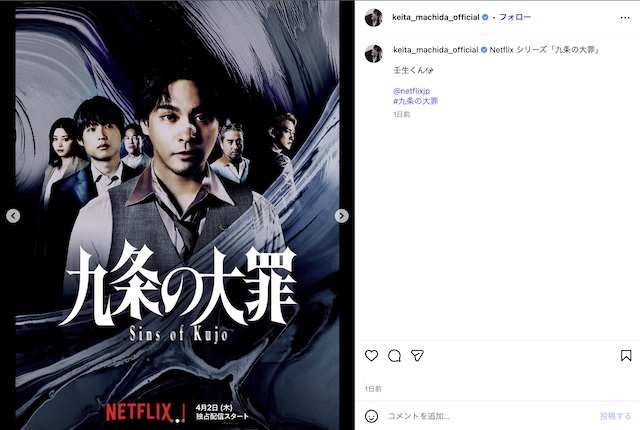This screenshot has width=640, height=430.
Task: Click the 1日前 timestamp under caption
Action: click(x=402, y=115)
